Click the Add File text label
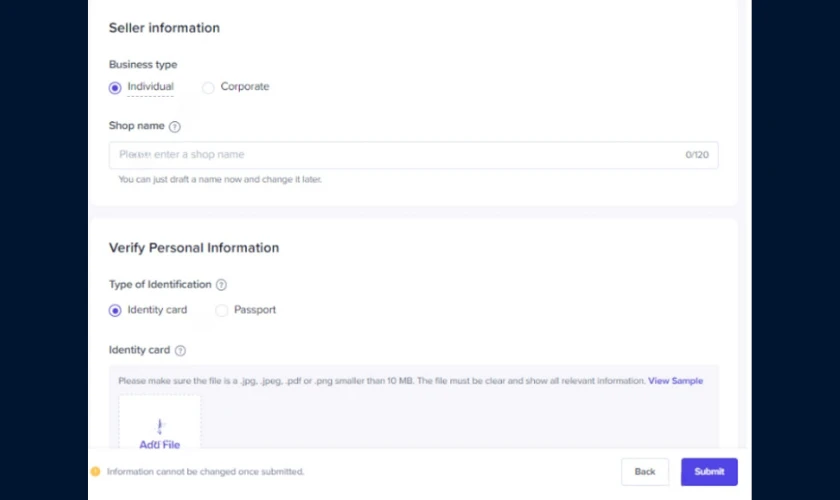Image resolution: width=840 pixels, height=500 pixels. click(160, 444)
